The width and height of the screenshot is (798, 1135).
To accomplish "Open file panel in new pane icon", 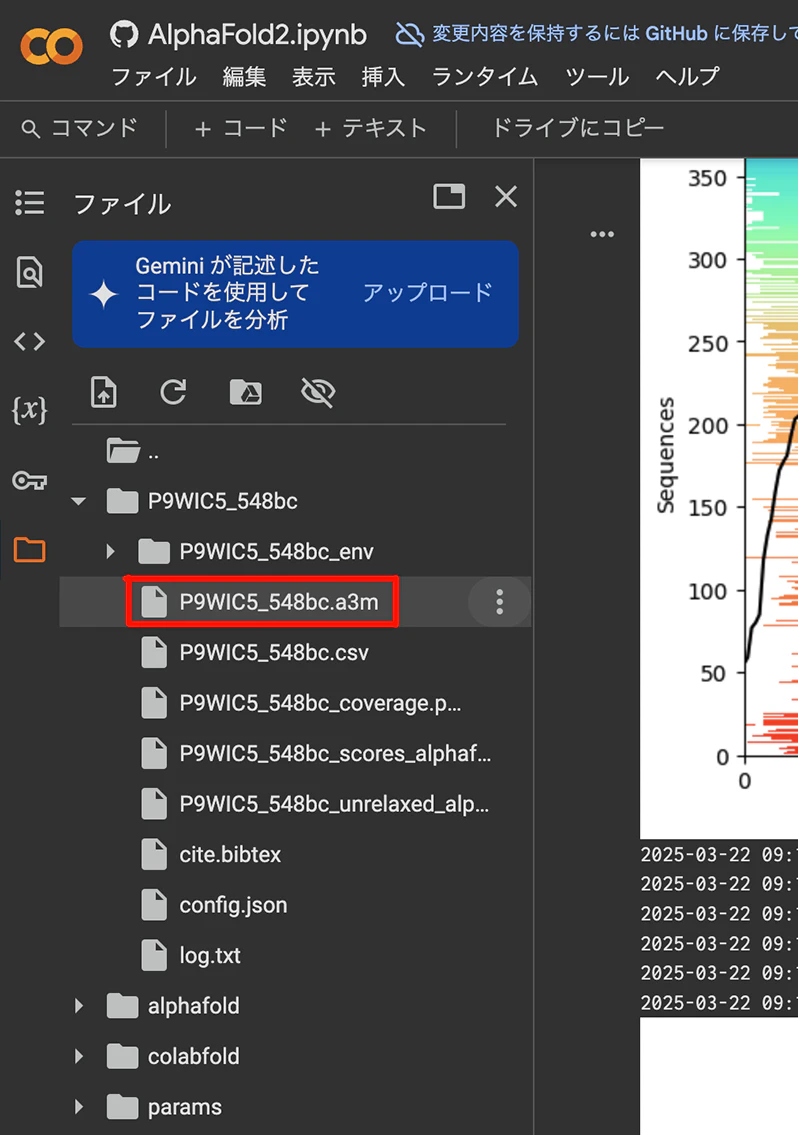I will [449, 196].
